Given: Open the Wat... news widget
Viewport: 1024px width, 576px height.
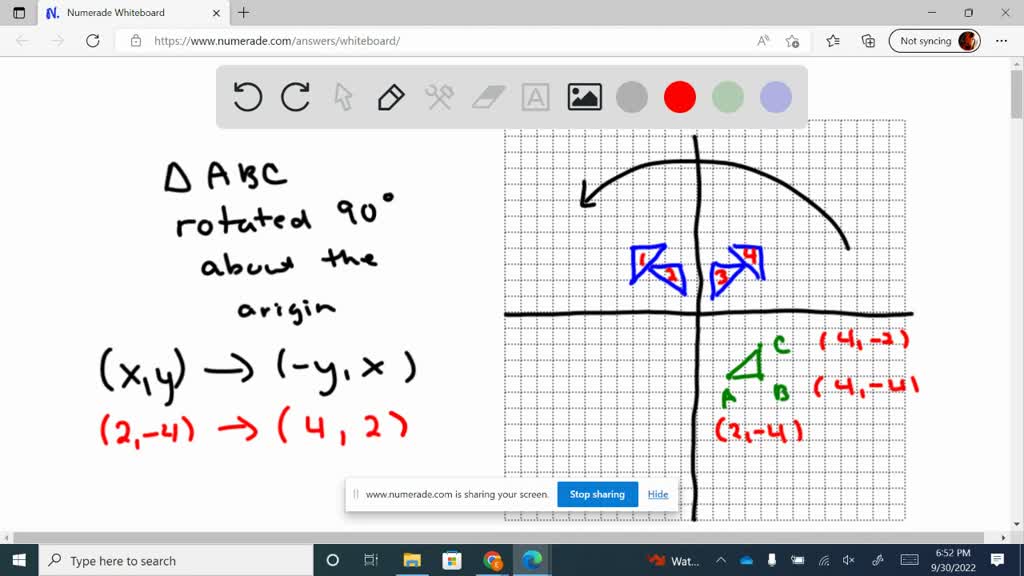Looking at the screenshot, I should point(673,560).
